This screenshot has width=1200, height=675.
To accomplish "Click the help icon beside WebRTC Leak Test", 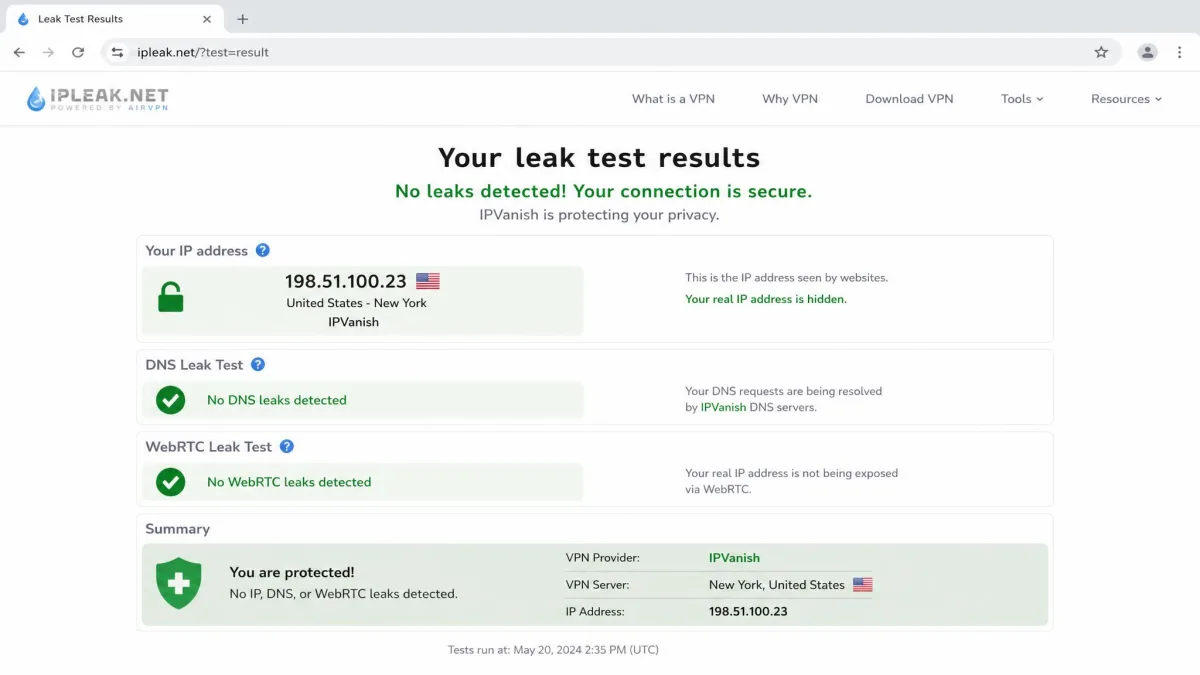I will click(287, 447).
